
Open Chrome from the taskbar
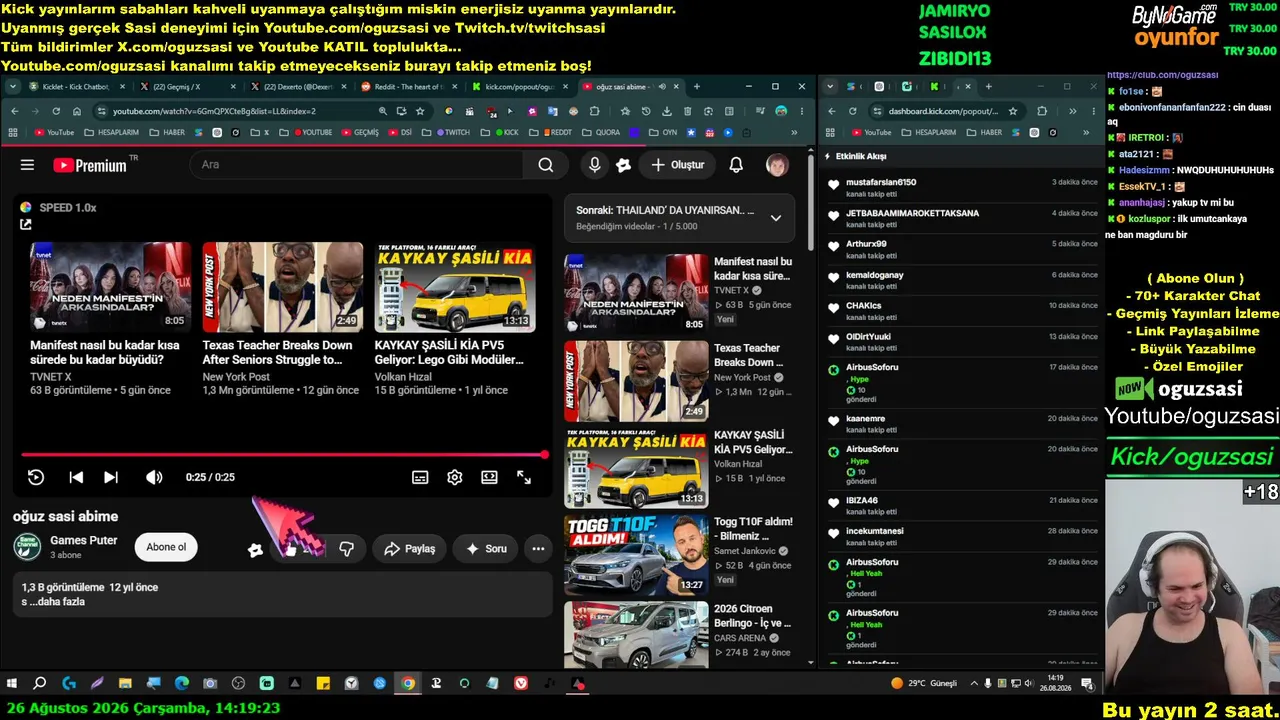tap(408, 684)
